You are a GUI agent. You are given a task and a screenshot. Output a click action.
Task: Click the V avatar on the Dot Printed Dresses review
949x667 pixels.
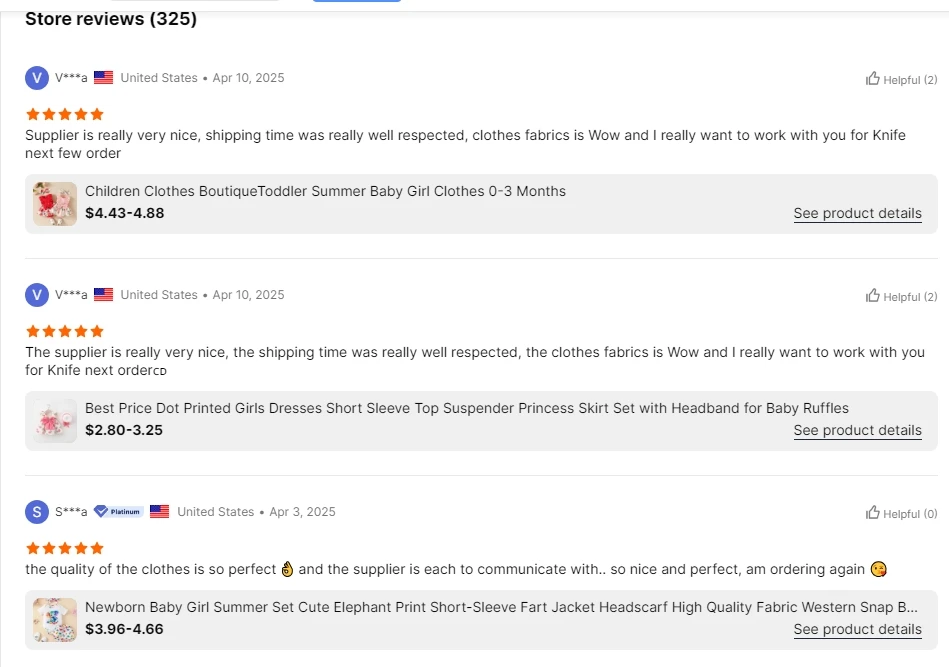pos(37,295)
